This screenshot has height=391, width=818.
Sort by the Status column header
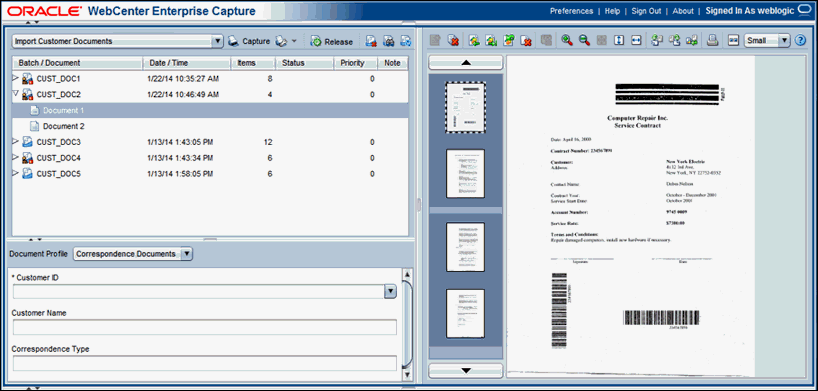pyautogui.click(x=304, y=63)
